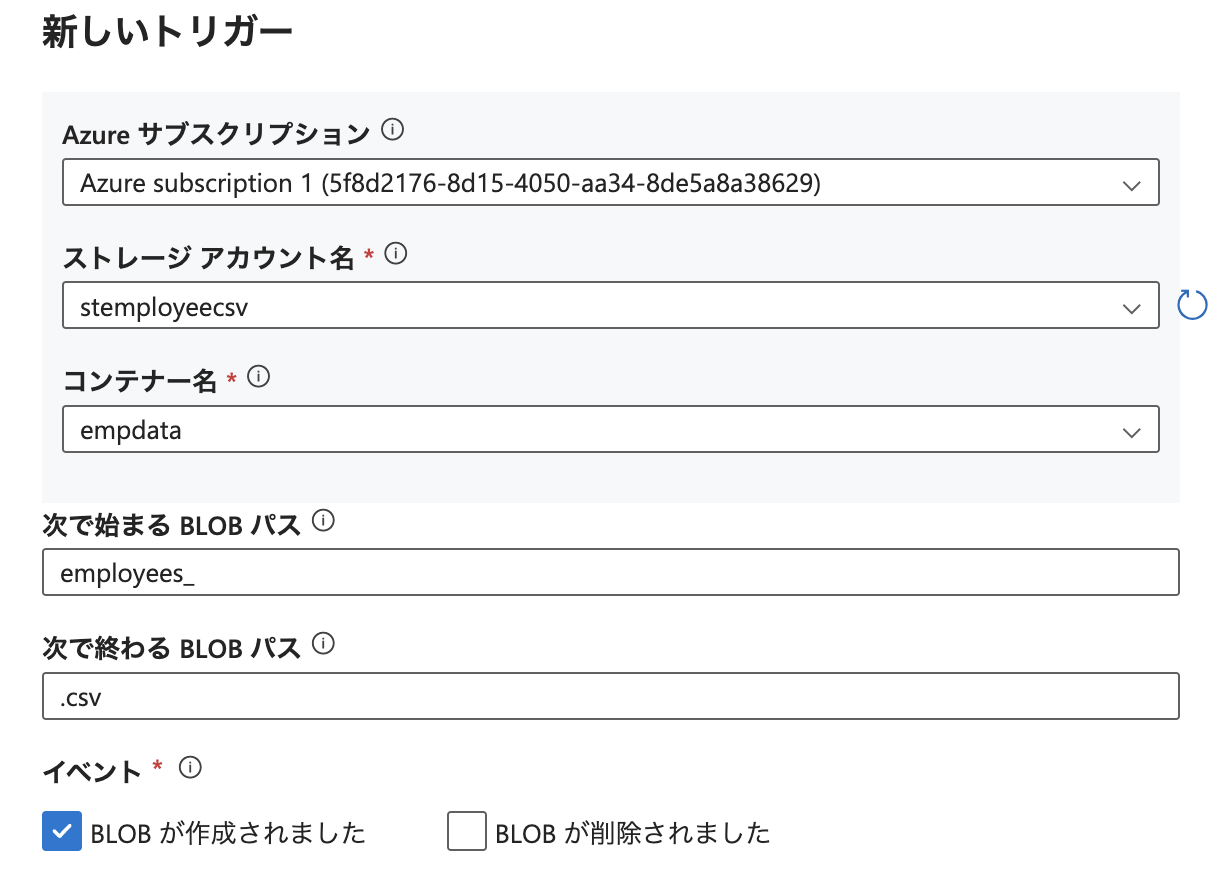Click the info icon beside イベント label

[188, 768]
